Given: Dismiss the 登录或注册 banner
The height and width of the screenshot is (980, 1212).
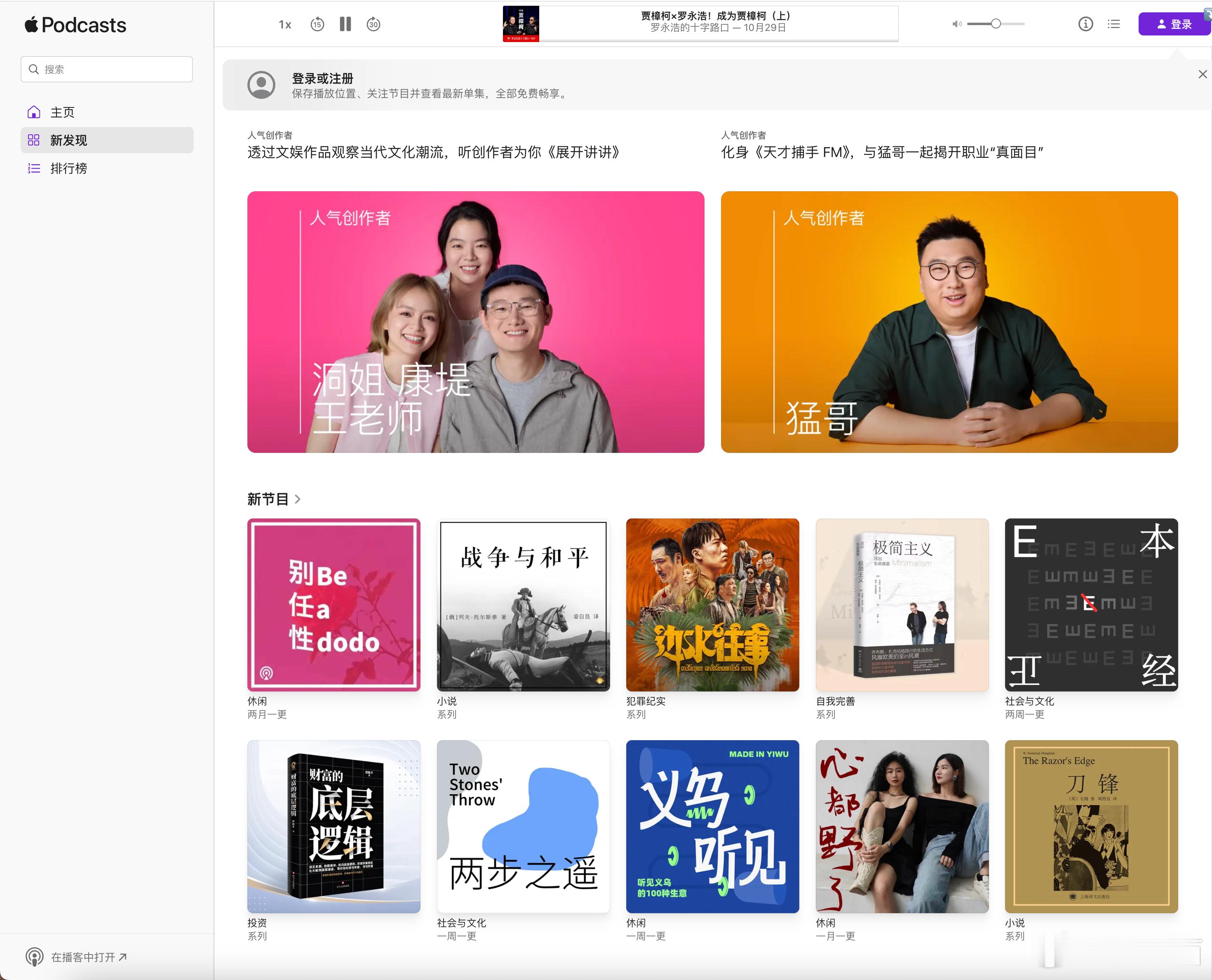Looking at the screenshot, I should point(1203,75).
